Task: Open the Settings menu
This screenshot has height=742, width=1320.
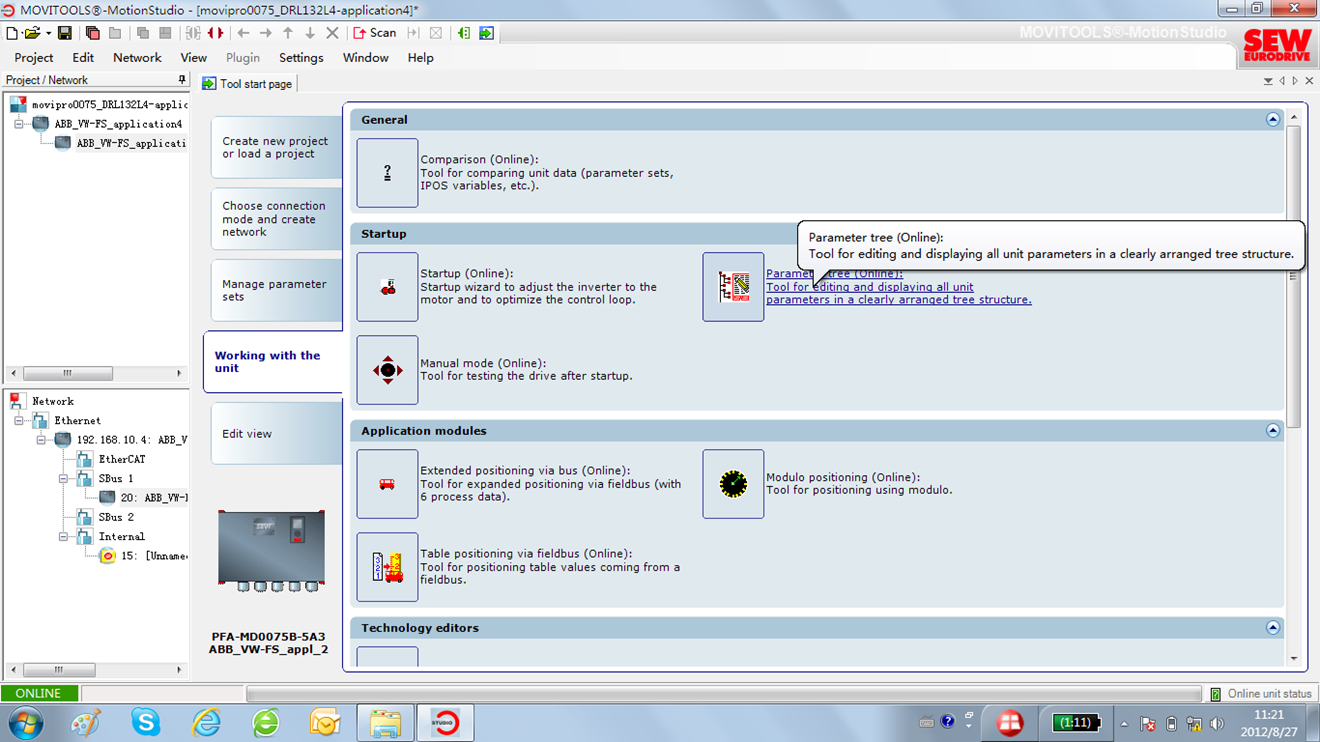Action: (300, 58)
